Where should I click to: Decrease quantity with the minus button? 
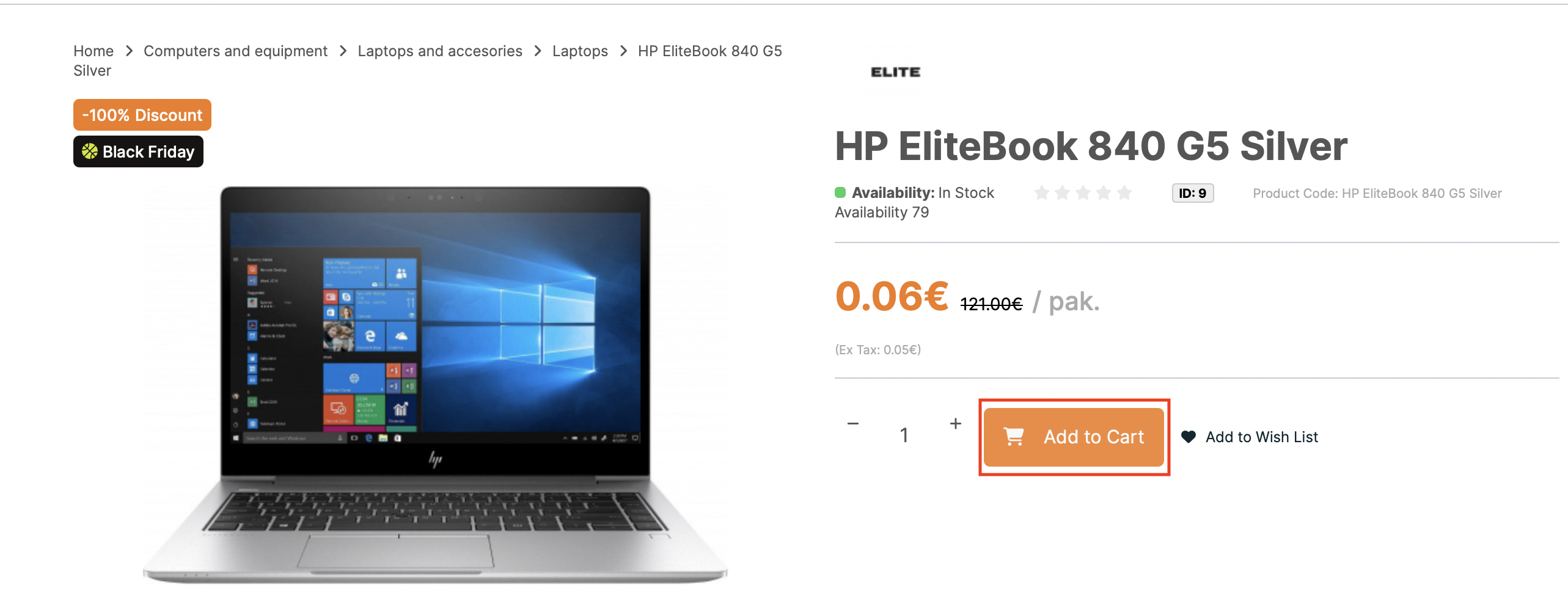click(853, 423)
